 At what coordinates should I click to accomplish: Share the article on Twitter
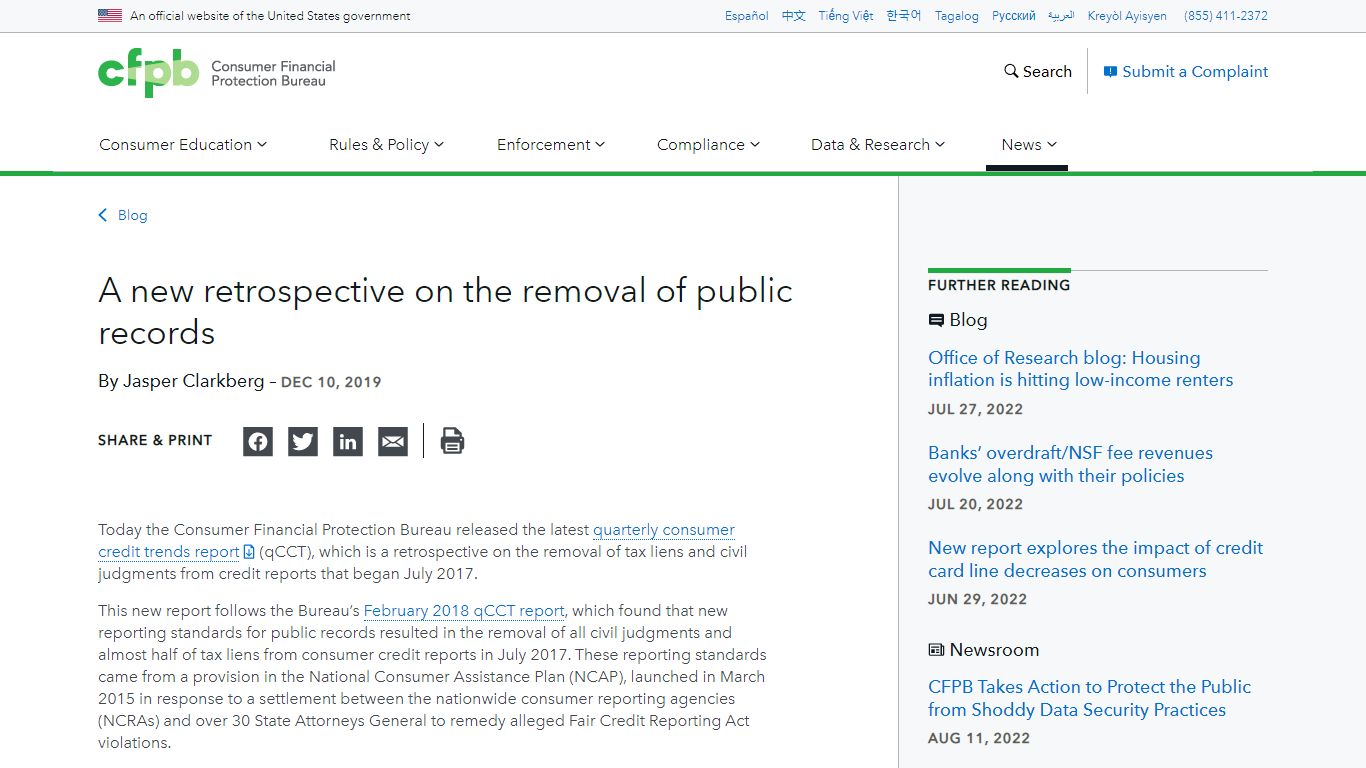[x=303, y=441]
